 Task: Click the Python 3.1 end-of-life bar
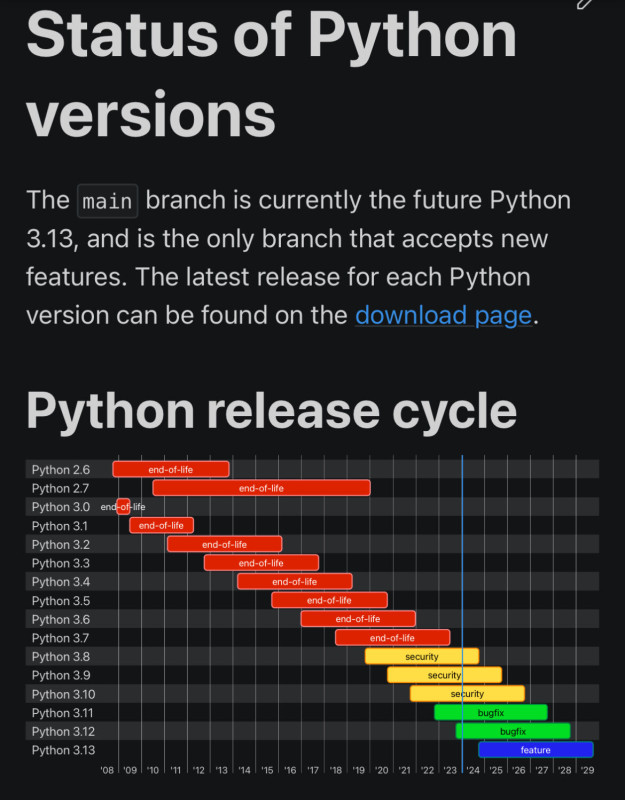click(x=161, y=526)
